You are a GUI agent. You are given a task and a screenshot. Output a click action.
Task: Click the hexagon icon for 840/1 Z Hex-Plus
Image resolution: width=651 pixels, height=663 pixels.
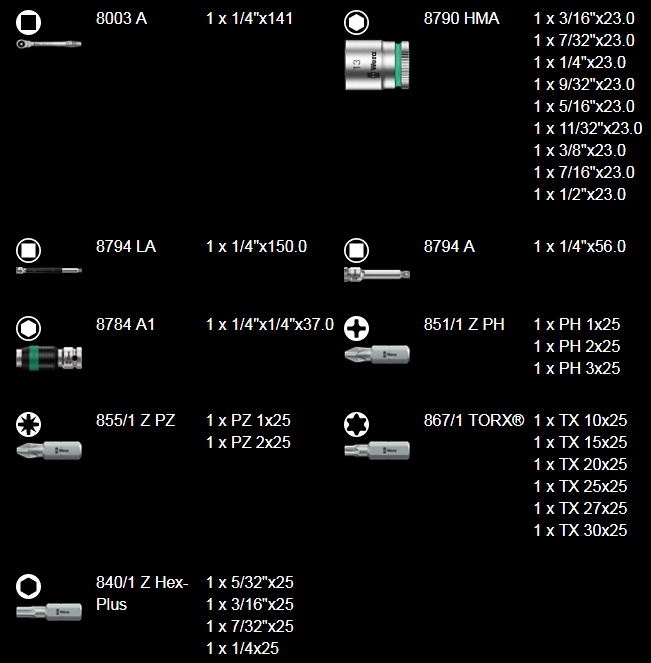click(x=28, y=586)
